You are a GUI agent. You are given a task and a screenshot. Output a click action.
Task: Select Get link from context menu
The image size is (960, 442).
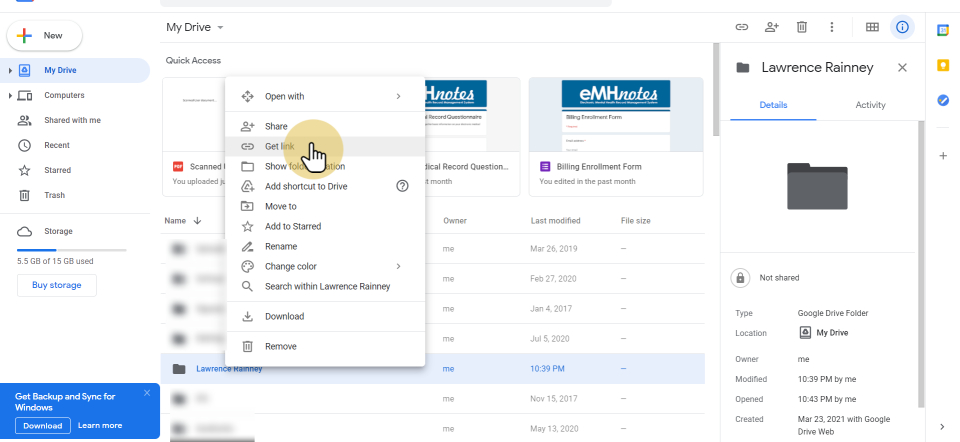pos(279,147)
